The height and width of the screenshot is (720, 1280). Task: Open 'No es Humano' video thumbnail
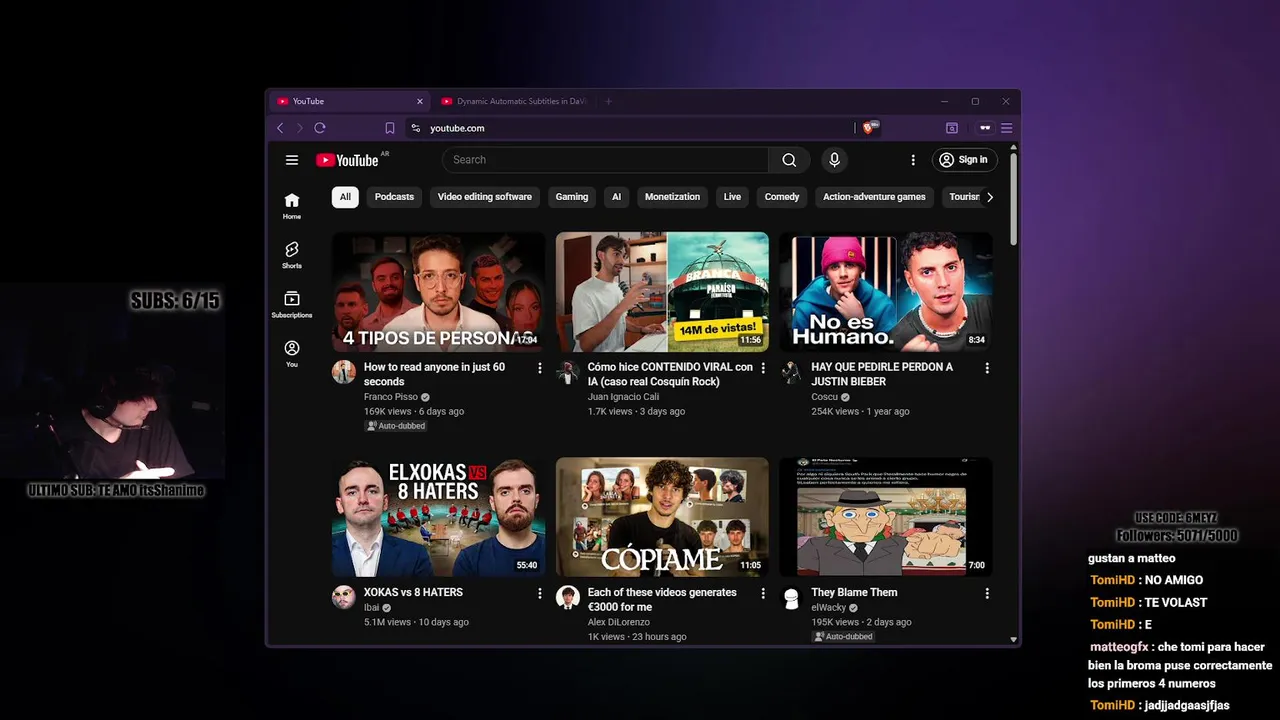click(x=886, y=292)
